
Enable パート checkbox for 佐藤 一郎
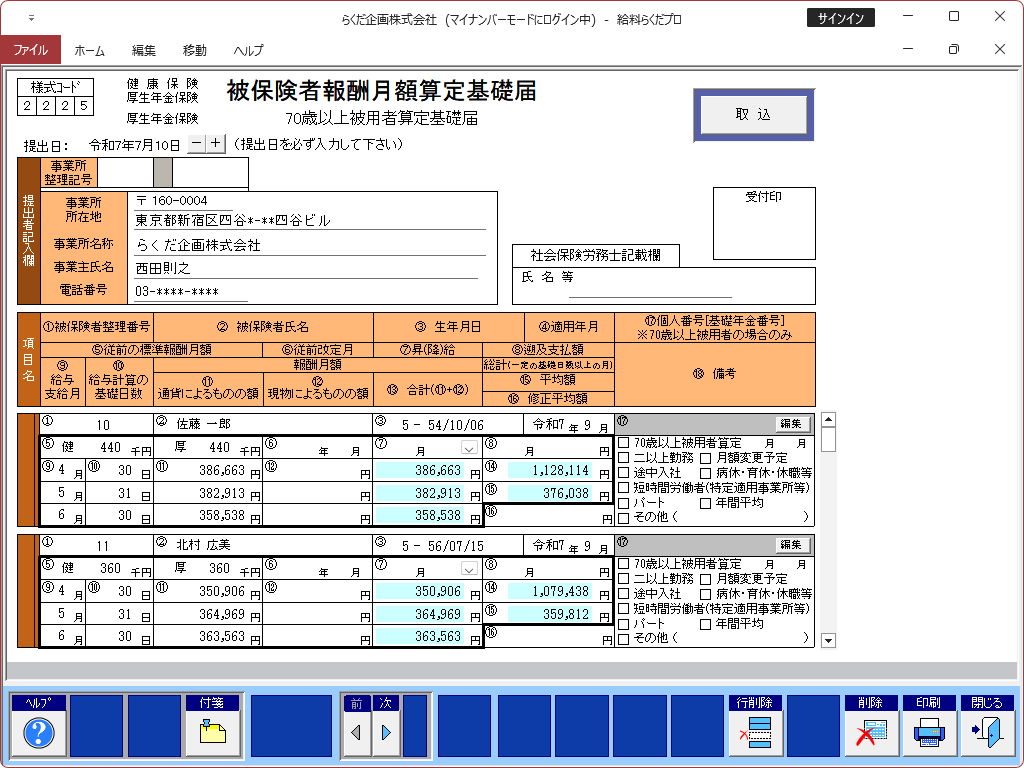tap(624, 503)
